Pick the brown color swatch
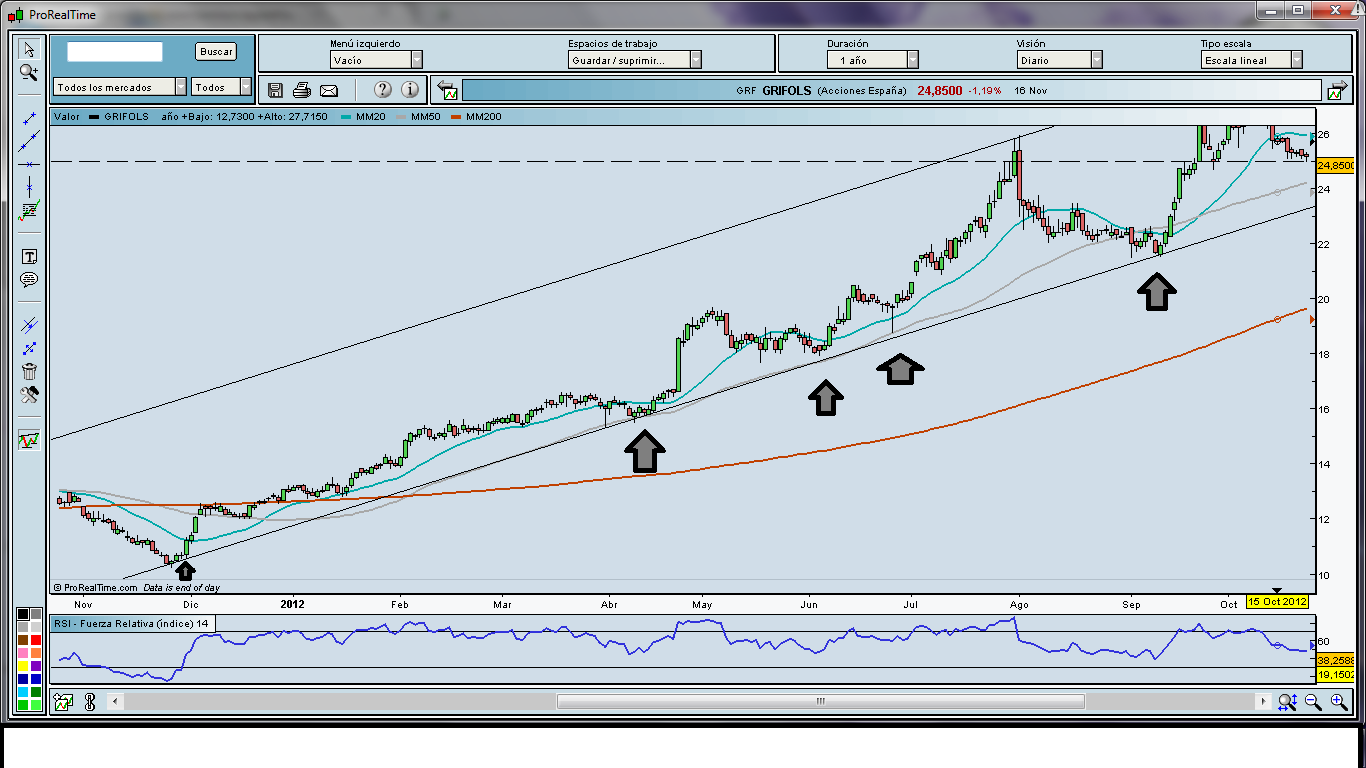 pos(23,640)
